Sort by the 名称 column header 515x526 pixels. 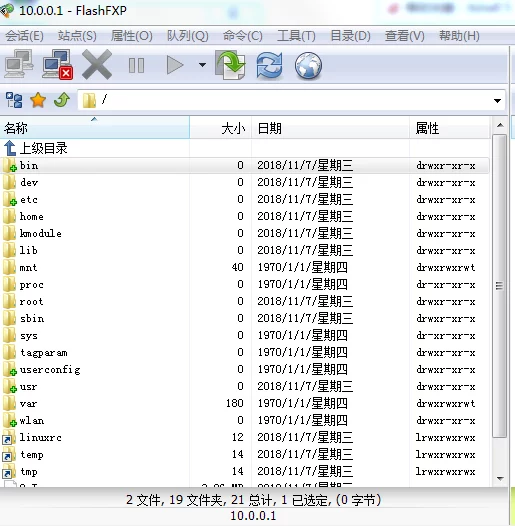95,128
